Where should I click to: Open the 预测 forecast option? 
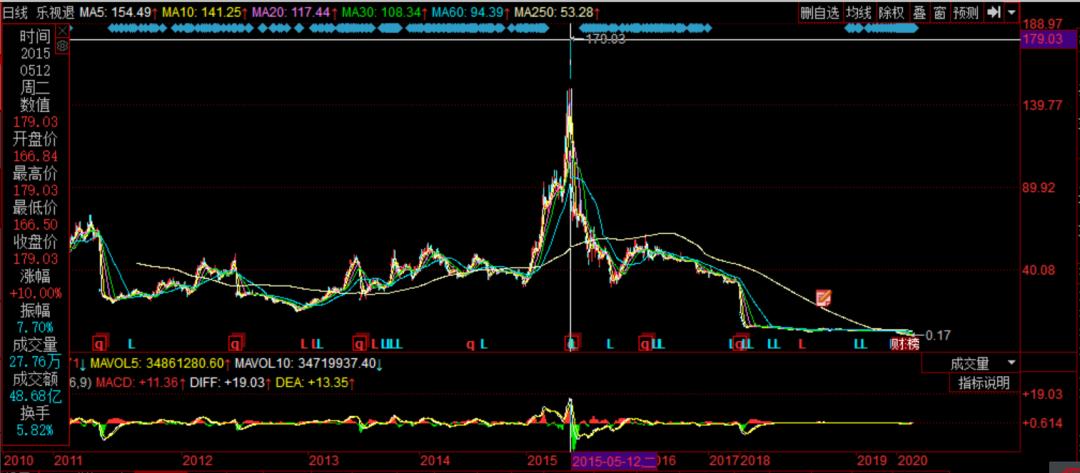(x=966, y=12)
